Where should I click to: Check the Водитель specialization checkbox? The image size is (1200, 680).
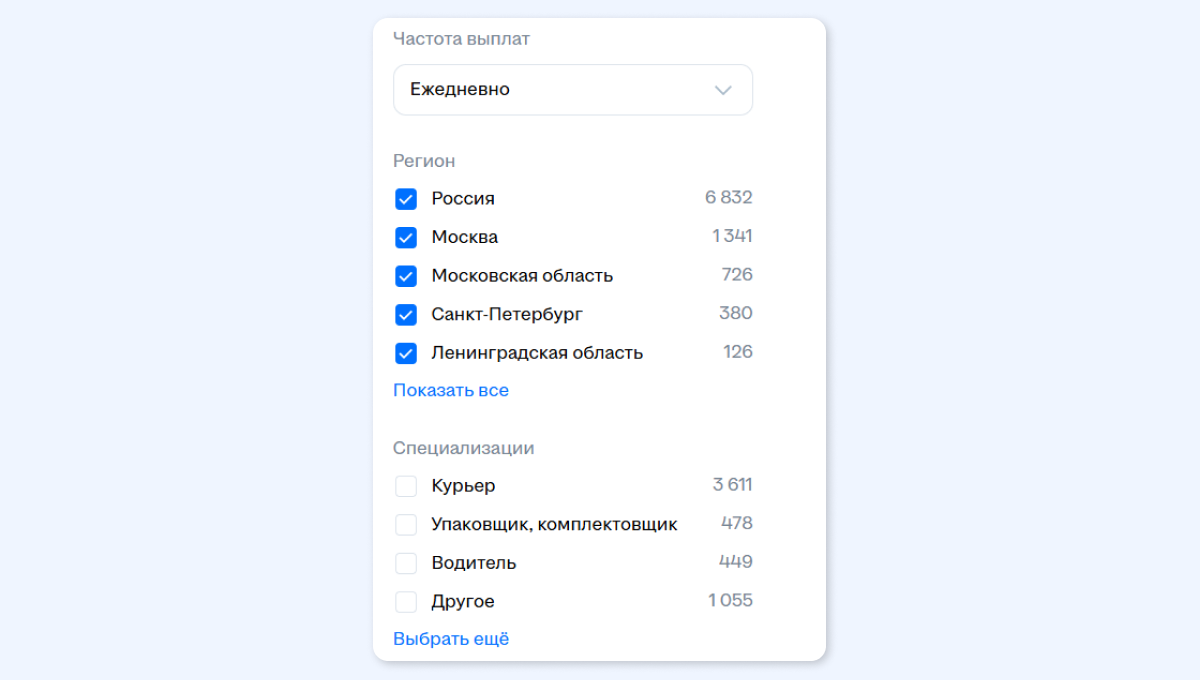[x=406, y=563]
